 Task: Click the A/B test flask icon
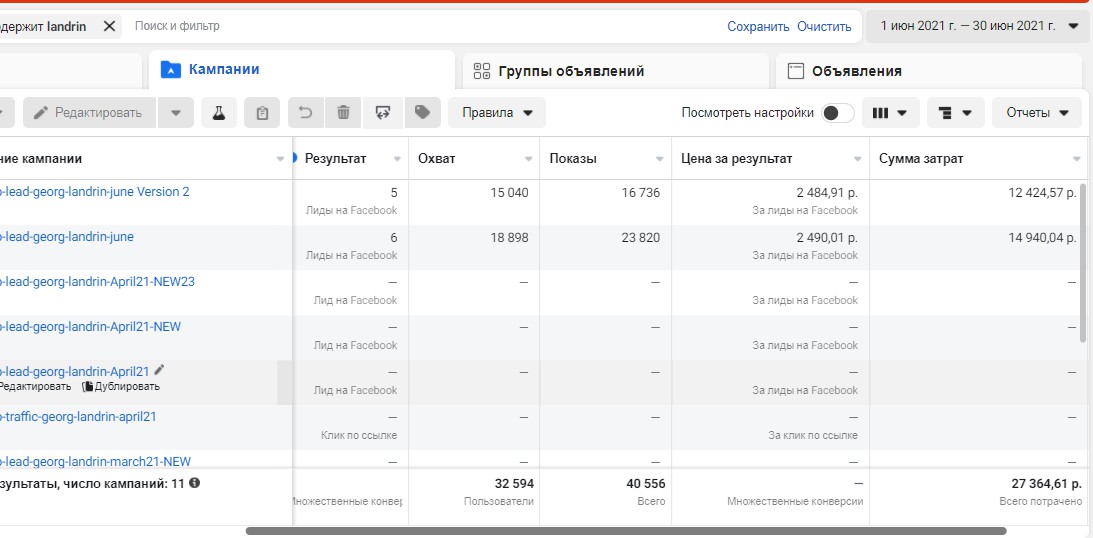pos(218,113)
